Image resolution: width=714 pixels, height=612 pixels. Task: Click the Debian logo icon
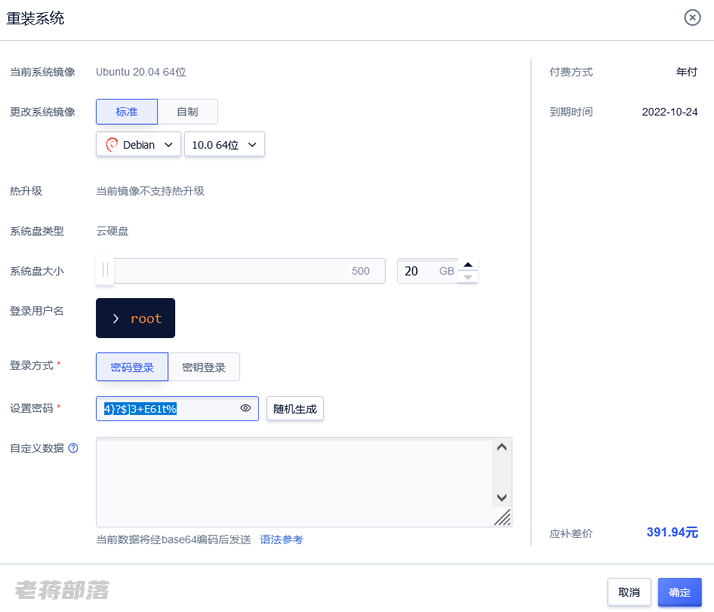112,144
